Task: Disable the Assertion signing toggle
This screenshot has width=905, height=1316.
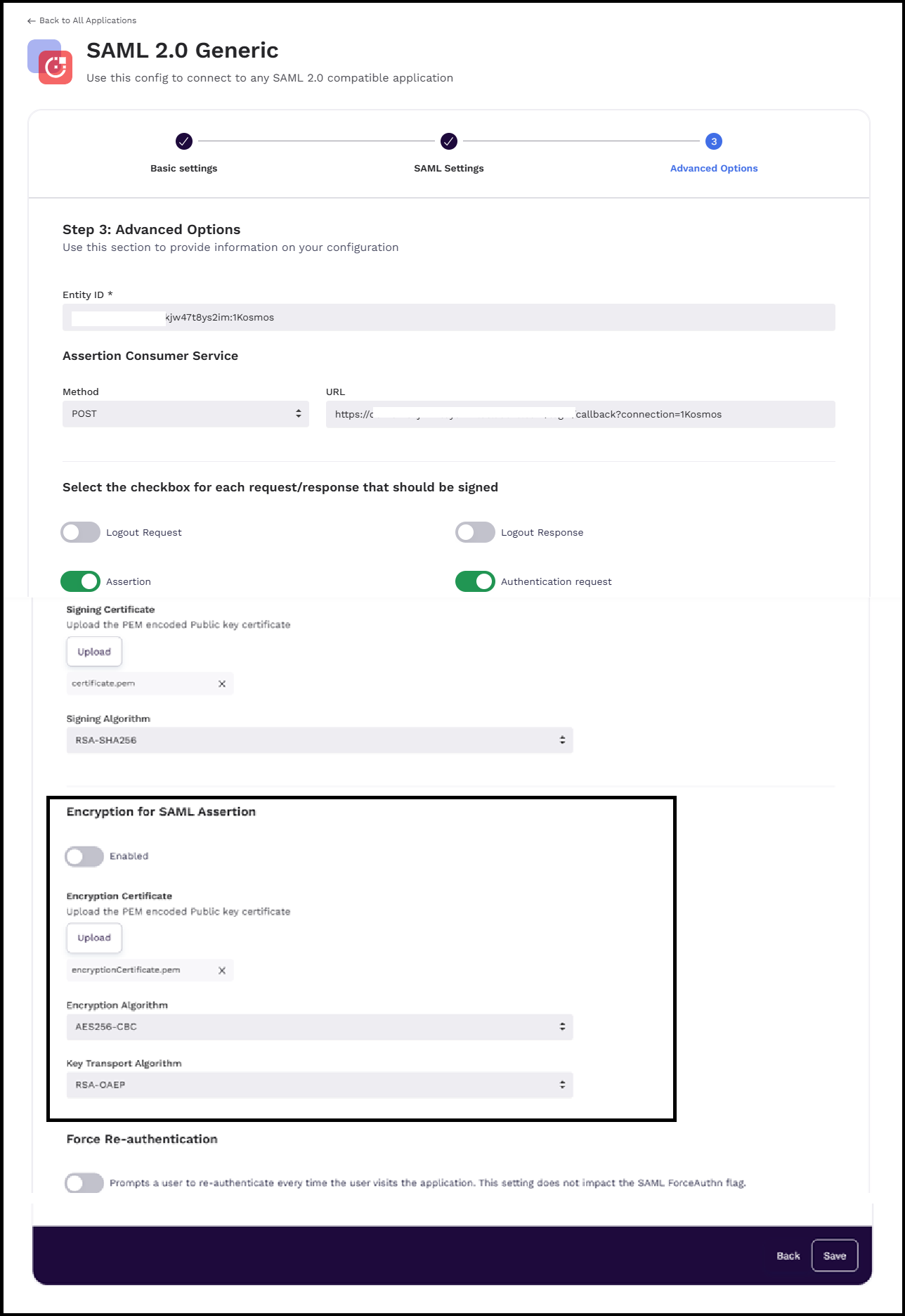Action: (81, 581)
